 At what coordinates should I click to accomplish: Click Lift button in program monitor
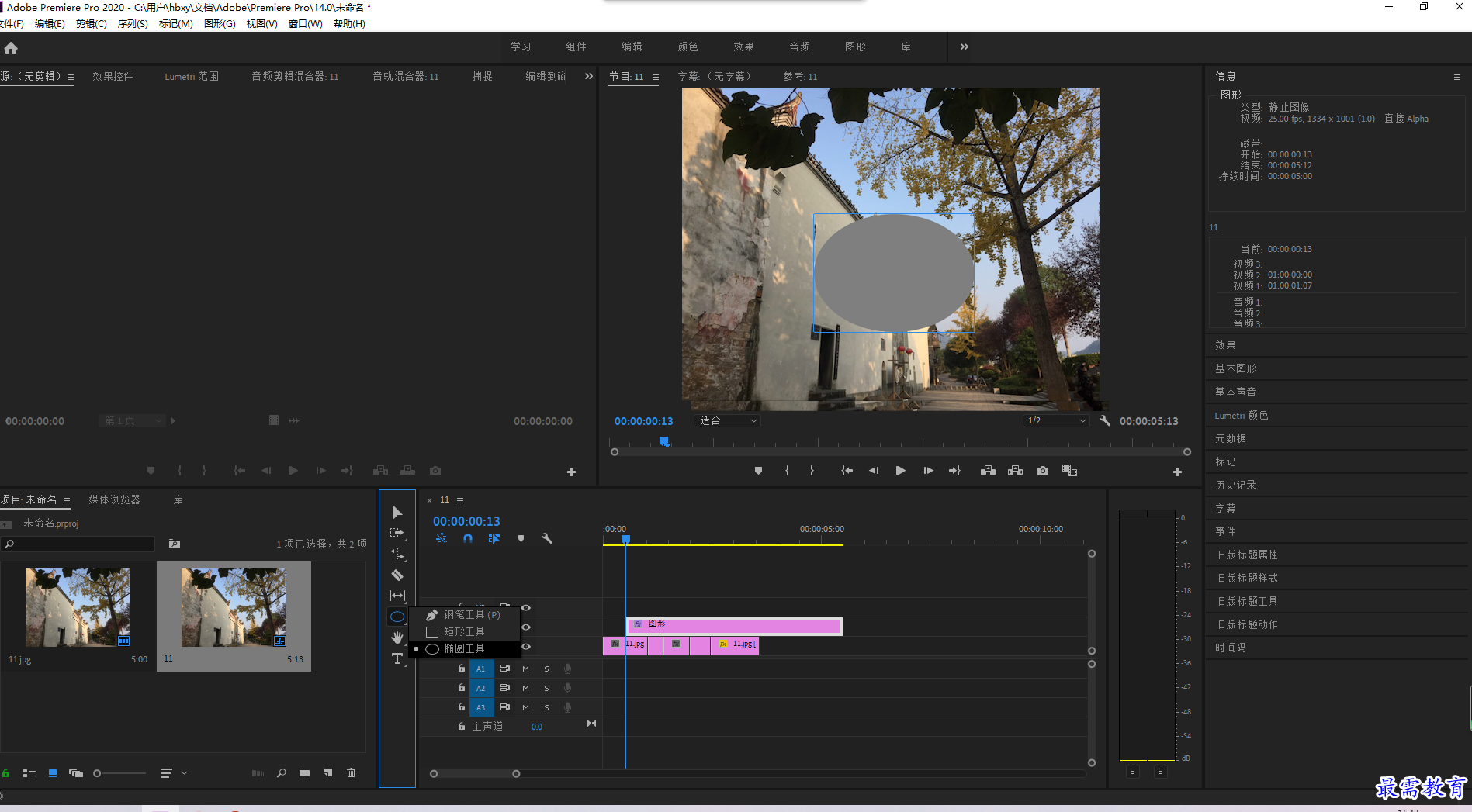pos(988,471)
